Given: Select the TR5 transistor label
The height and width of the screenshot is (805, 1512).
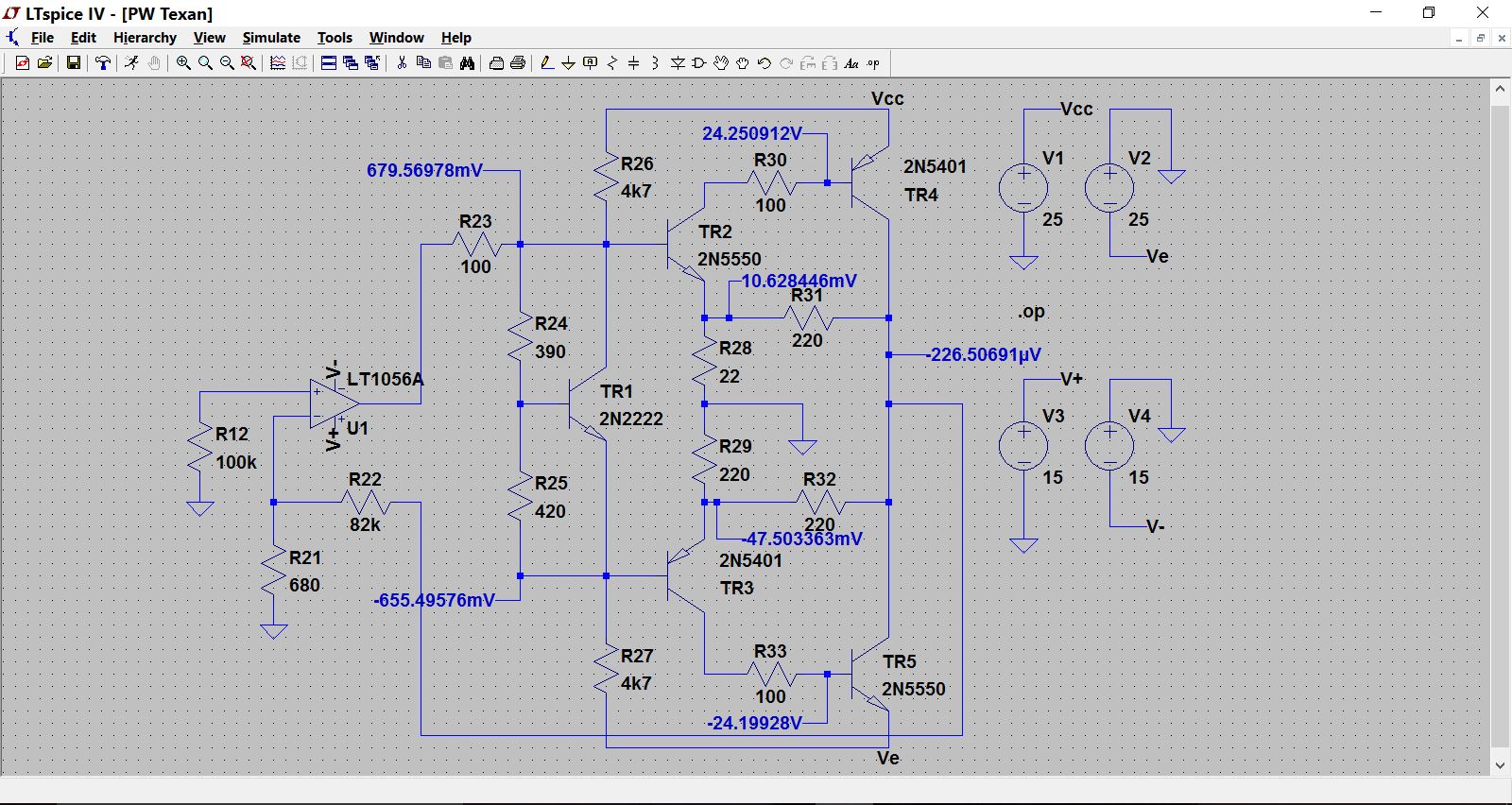Looking at the screenshot, I should 900,661.
